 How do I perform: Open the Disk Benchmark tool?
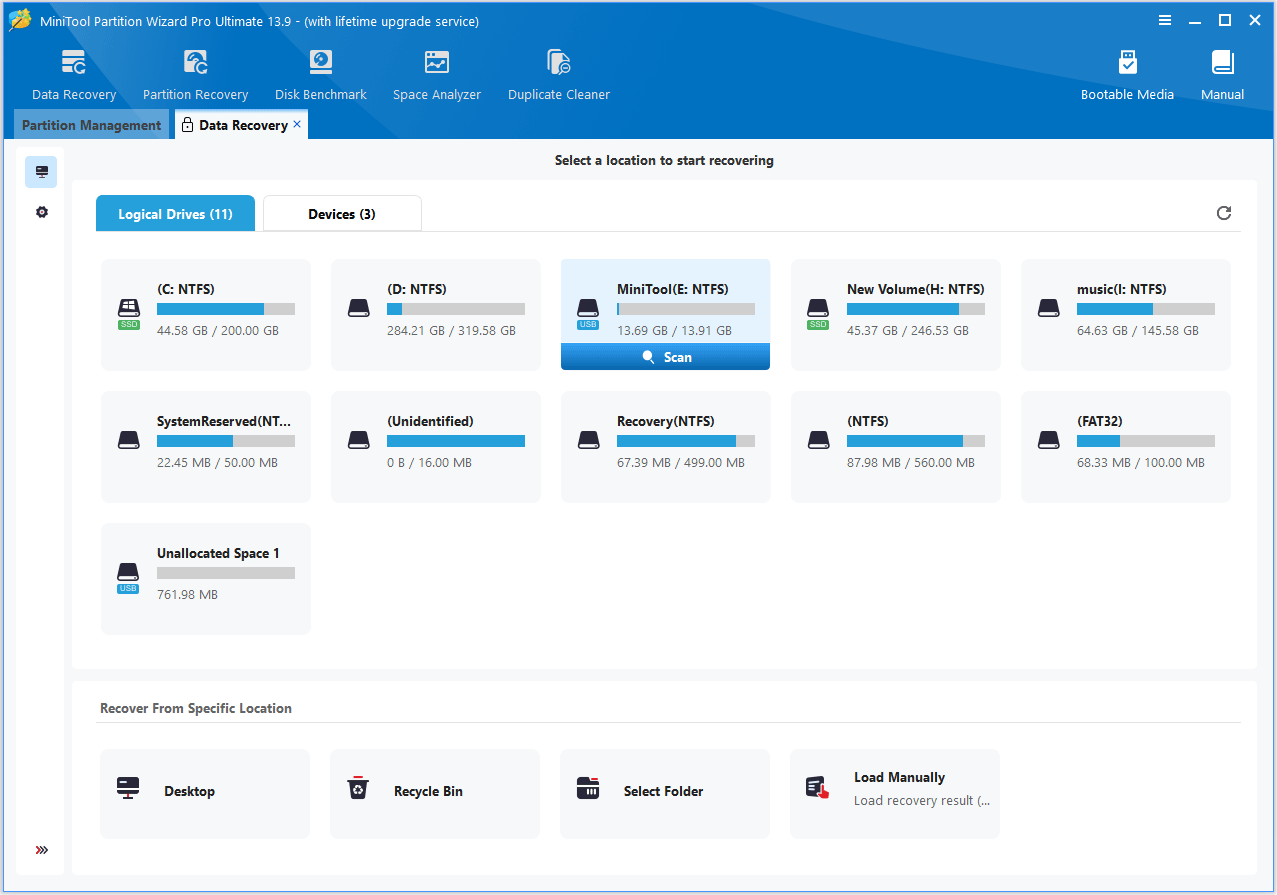tap(321, 74)
